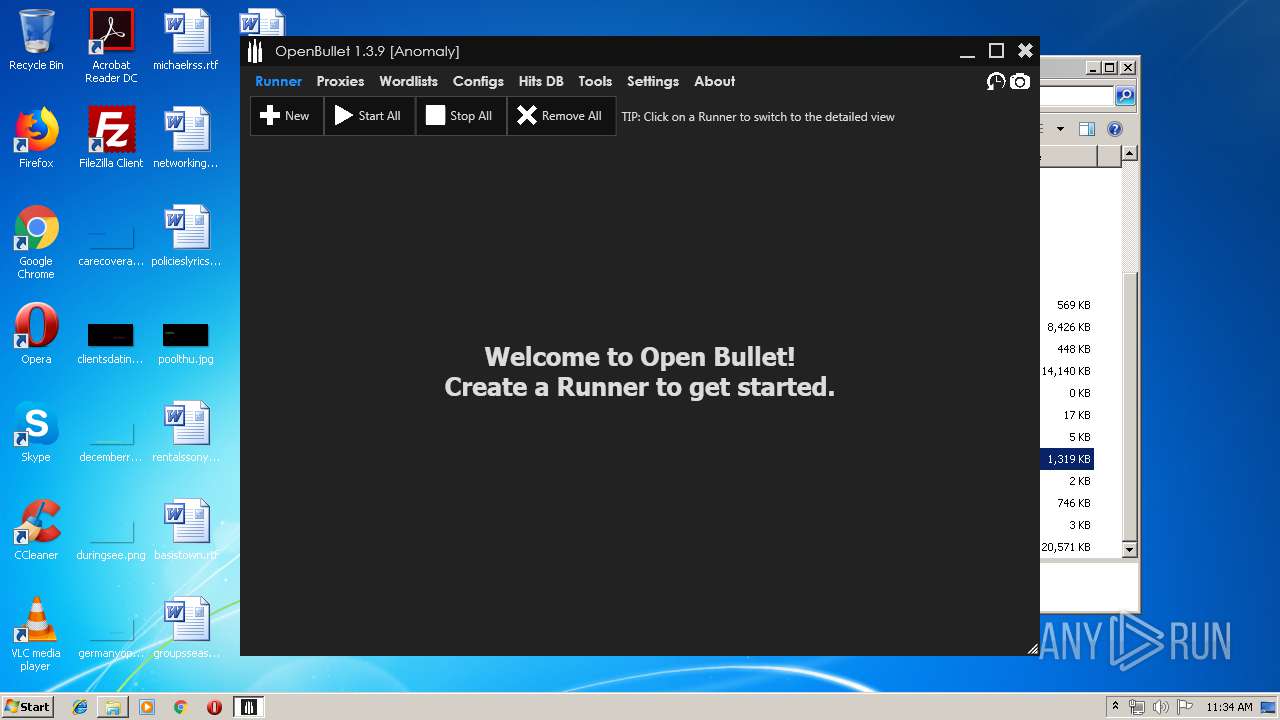This screenshot has height=720, width=1280.
Task: Open the media player taskbar icon
Action: click(147, 707)
